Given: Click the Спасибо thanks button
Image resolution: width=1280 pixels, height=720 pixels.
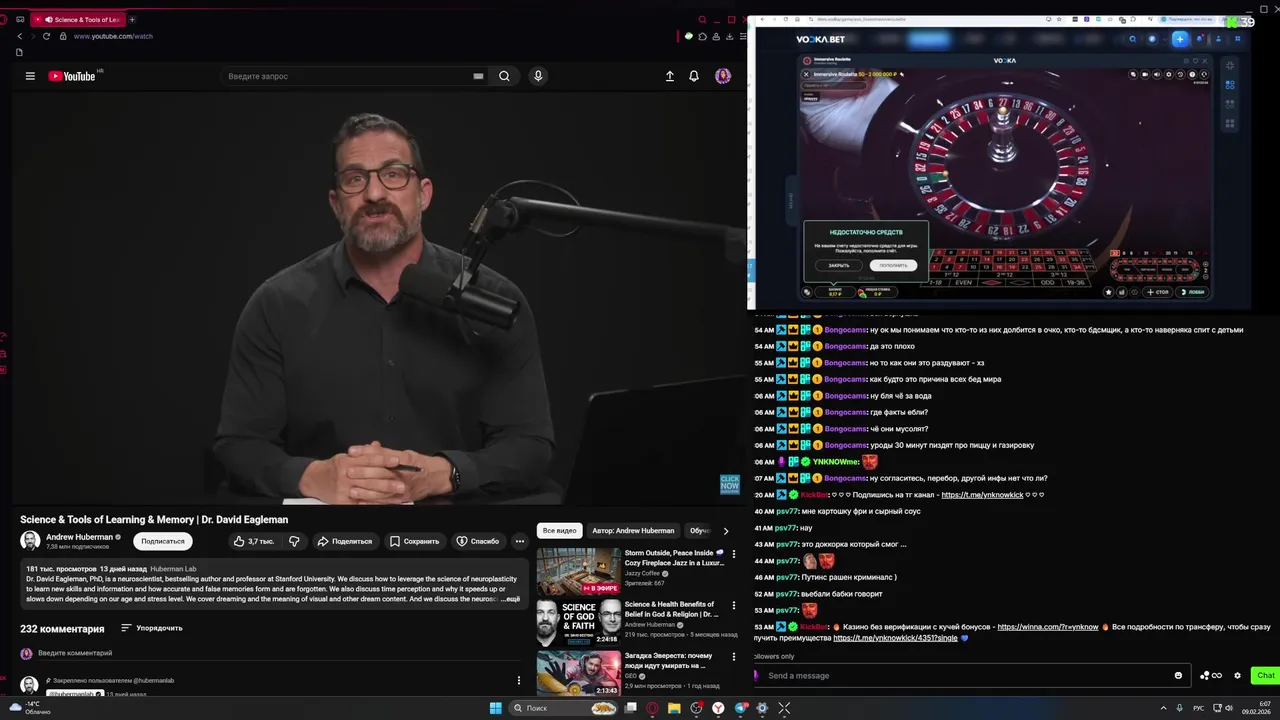Looking at the screenshot, I should (477, 541).
